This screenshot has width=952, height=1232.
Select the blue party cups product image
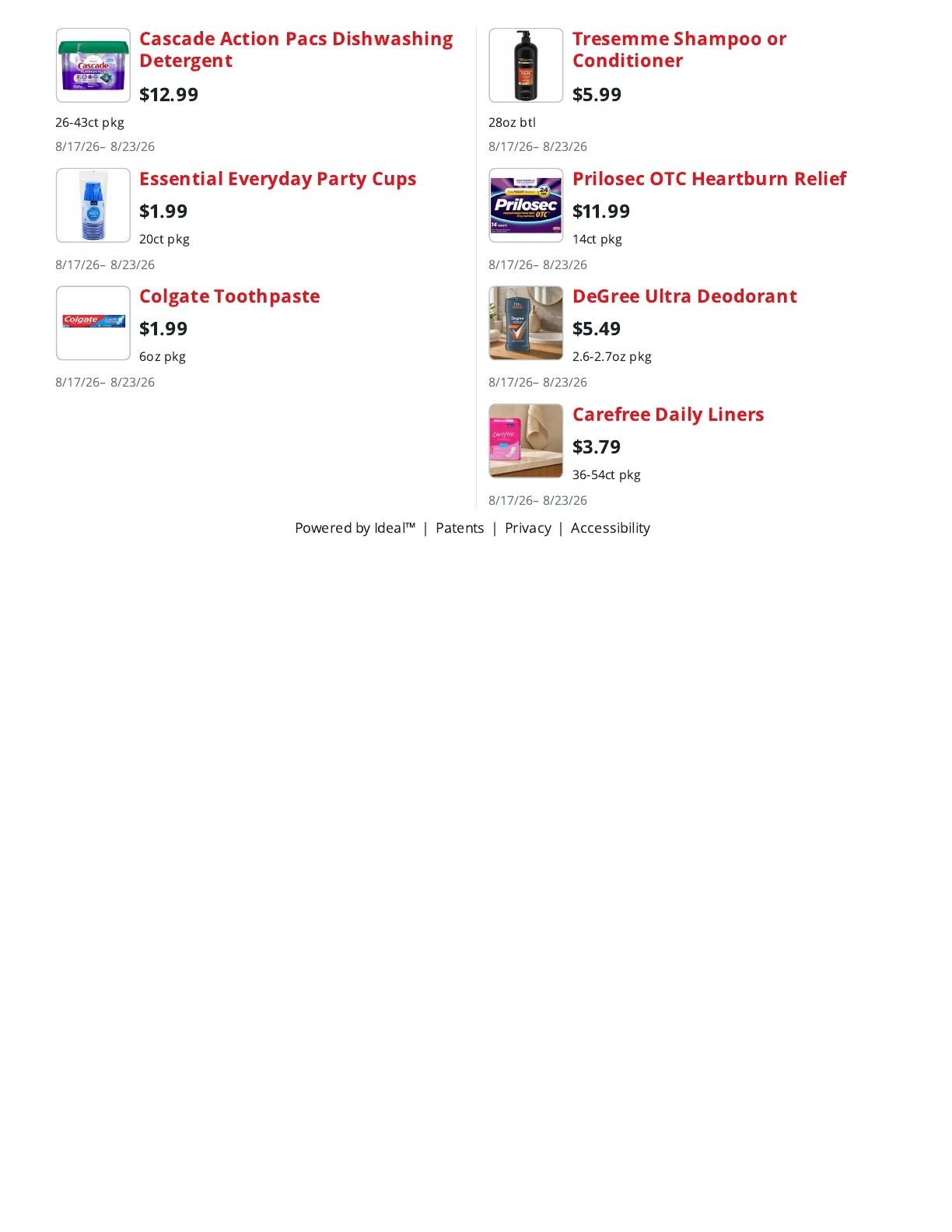tap(93, 205)
